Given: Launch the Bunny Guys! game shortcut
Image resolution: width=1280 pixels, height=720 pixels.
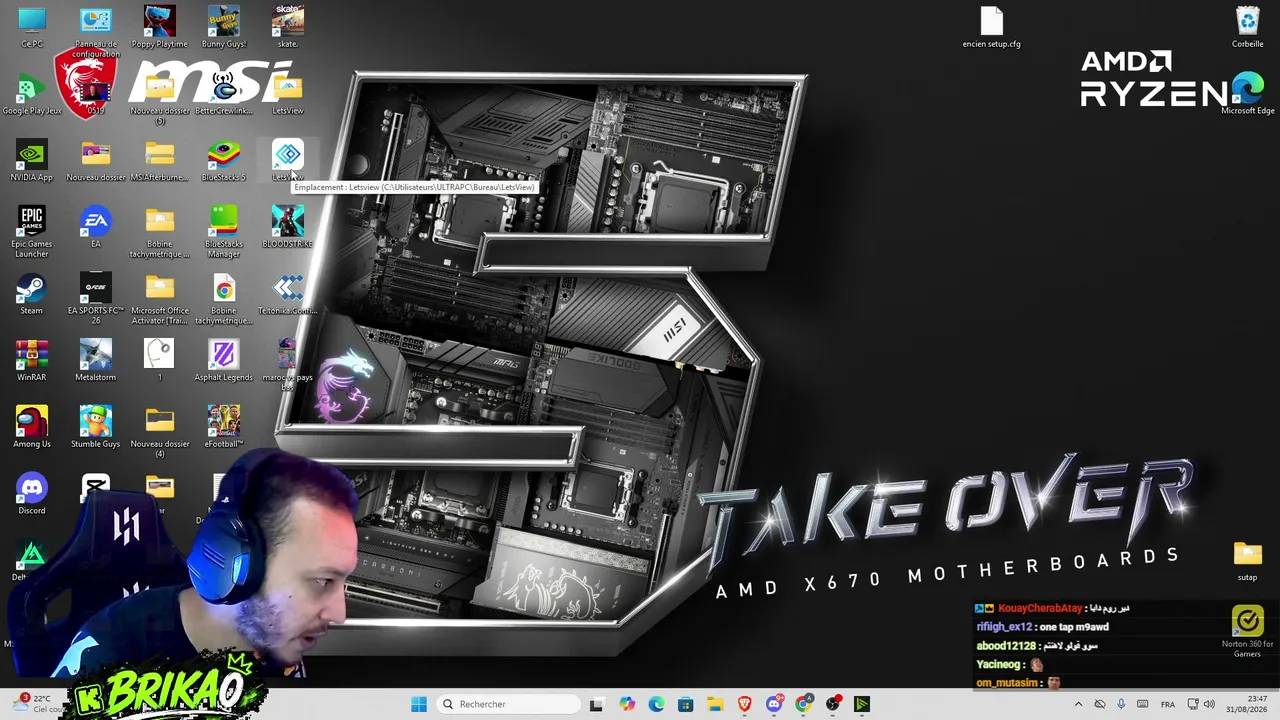Looking at the screenshot, I should point(224,27).
